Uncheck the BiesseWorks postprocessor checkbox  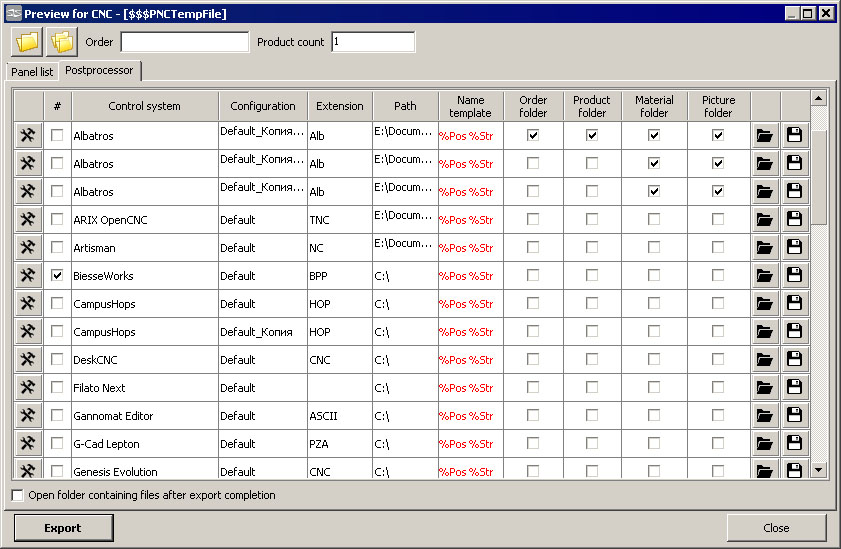tap(57, 275)
